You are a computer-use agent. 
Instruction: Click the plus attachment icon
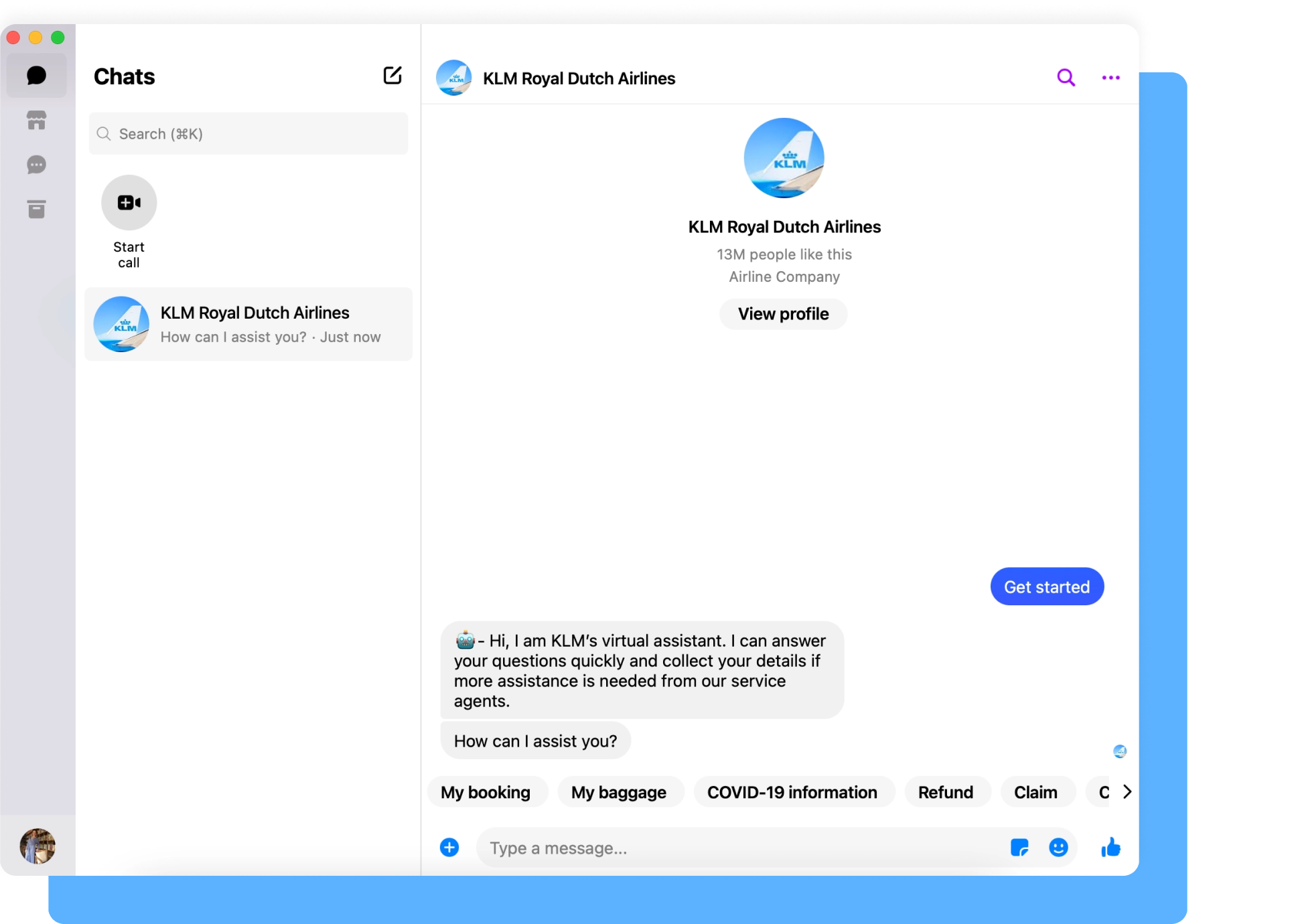pyautogui.click(x=449, y=848)
